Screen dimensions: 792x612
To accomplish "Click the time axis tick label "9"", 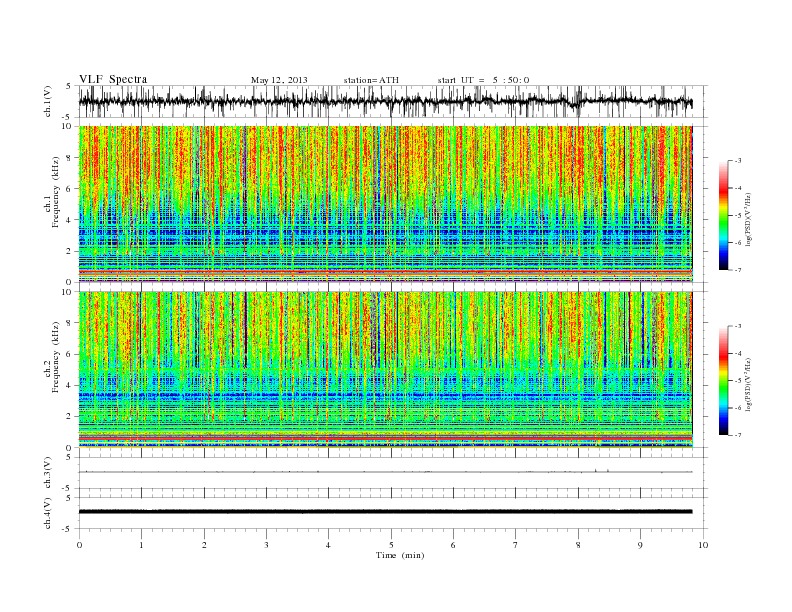I will coord(640,545).
